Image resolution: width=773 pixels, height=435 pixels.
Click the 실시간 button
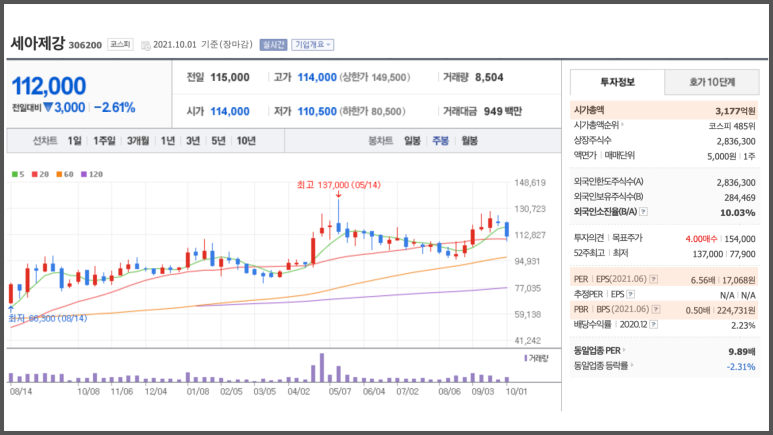tap(273, 45)
